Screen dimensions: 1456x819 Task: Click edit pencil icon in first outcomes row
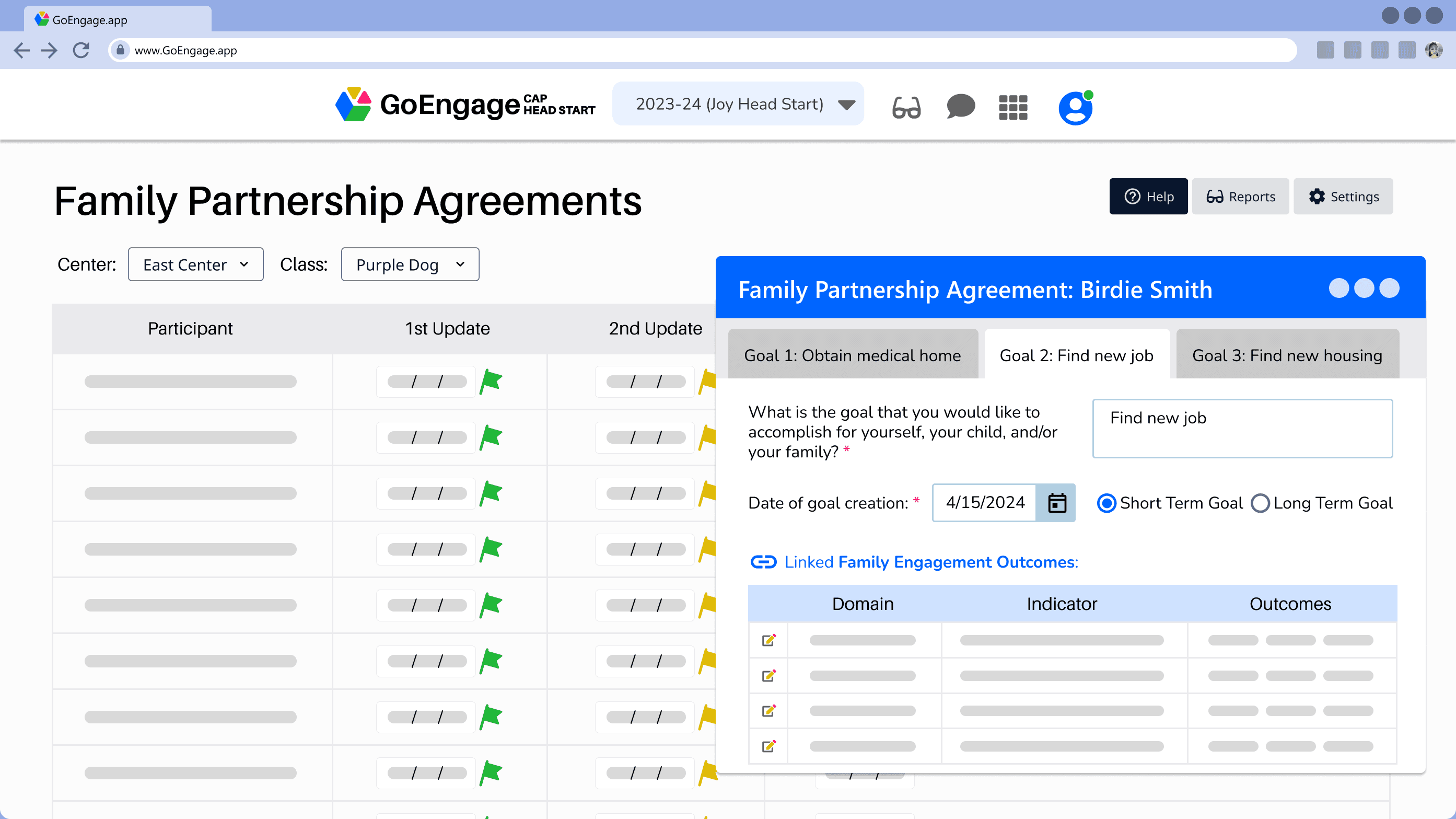(768, 640)
